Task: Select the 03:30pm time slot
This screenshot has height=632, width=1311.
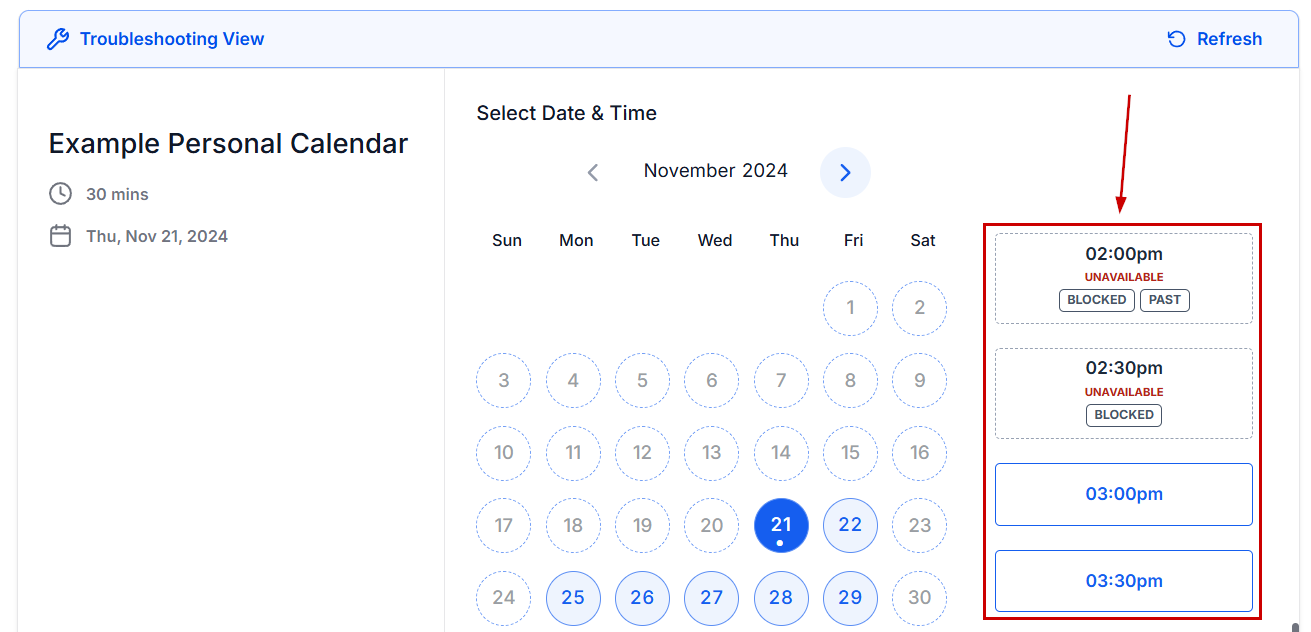Action: click(x=1123, y=581)
